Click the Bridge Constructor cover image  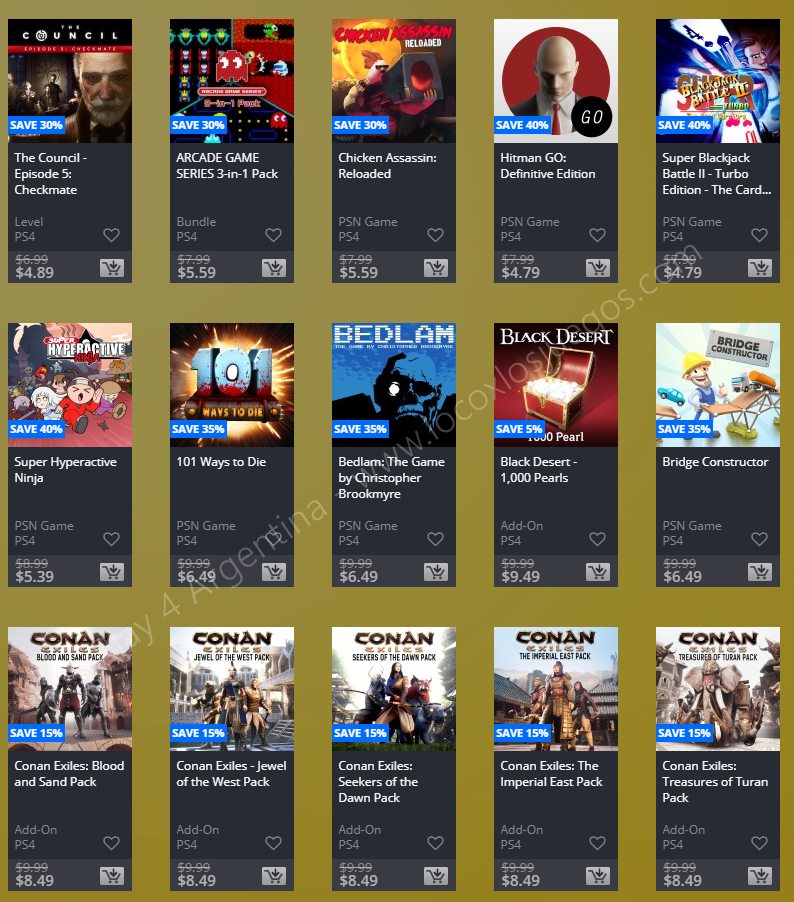point(717,385)
